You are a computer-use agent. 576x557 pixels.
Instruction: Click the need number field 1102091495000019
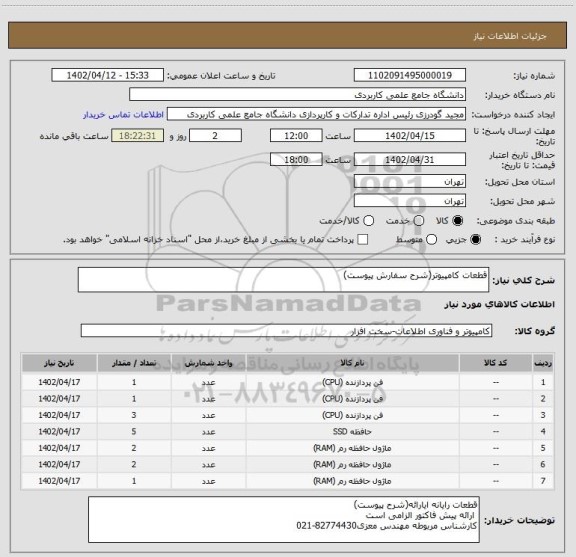[x=410, y=75]
